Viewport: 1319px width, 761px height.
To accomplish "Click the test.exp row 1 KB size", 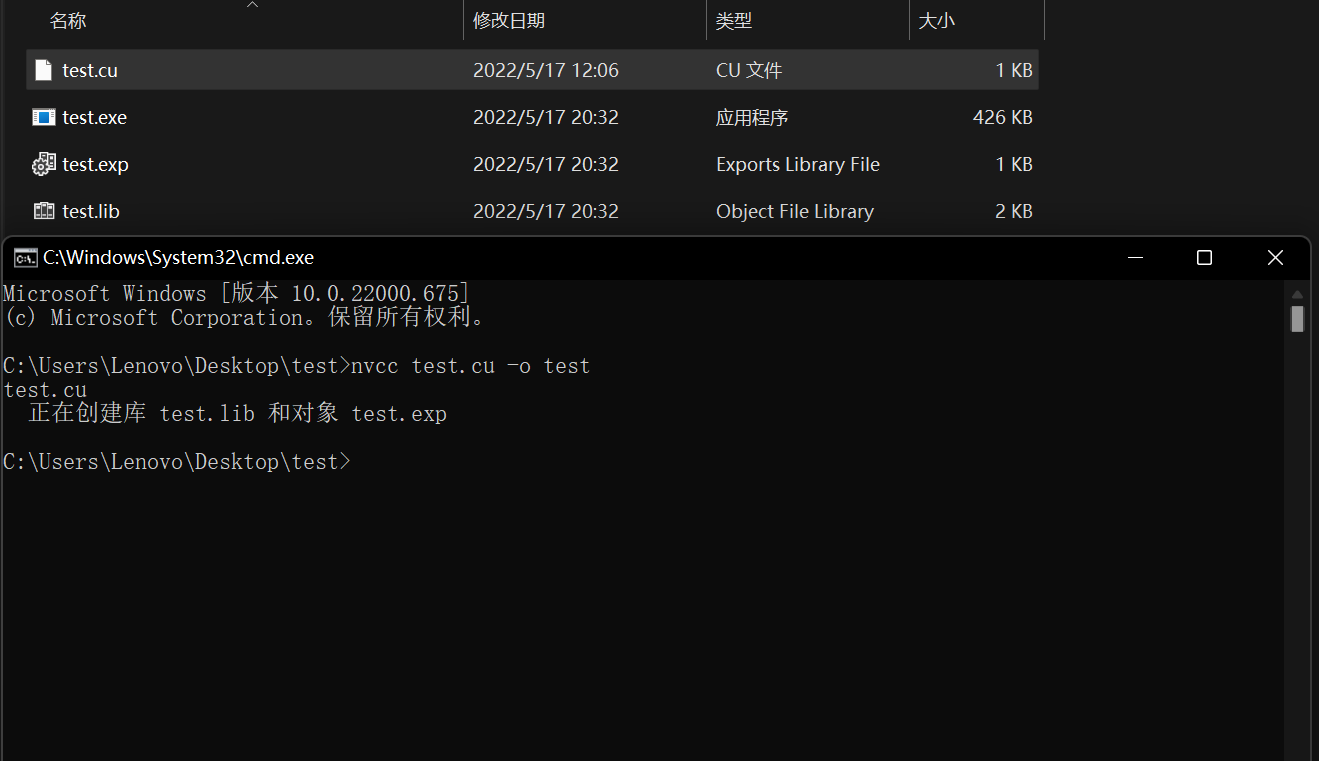I will point(1014,164).
